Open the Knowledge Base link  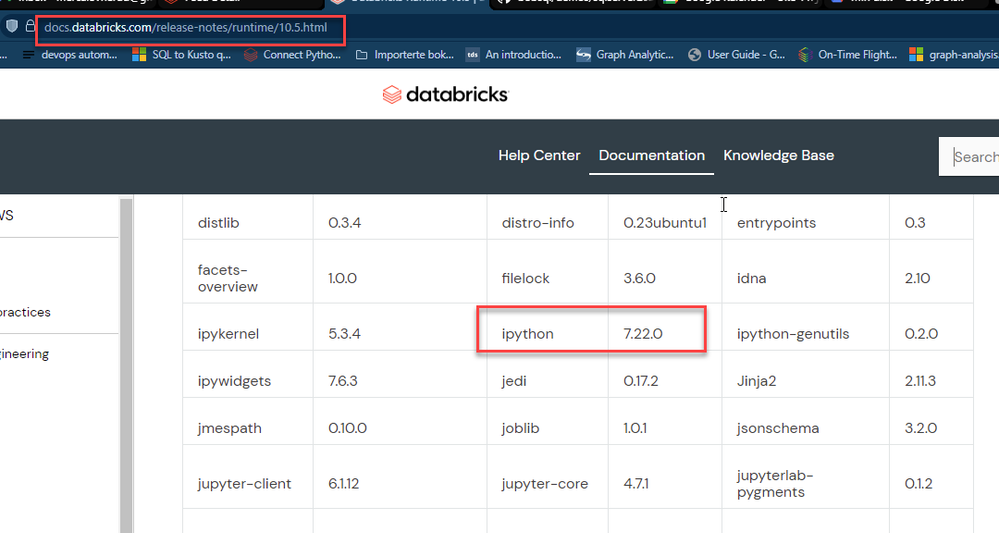point(778,155)
